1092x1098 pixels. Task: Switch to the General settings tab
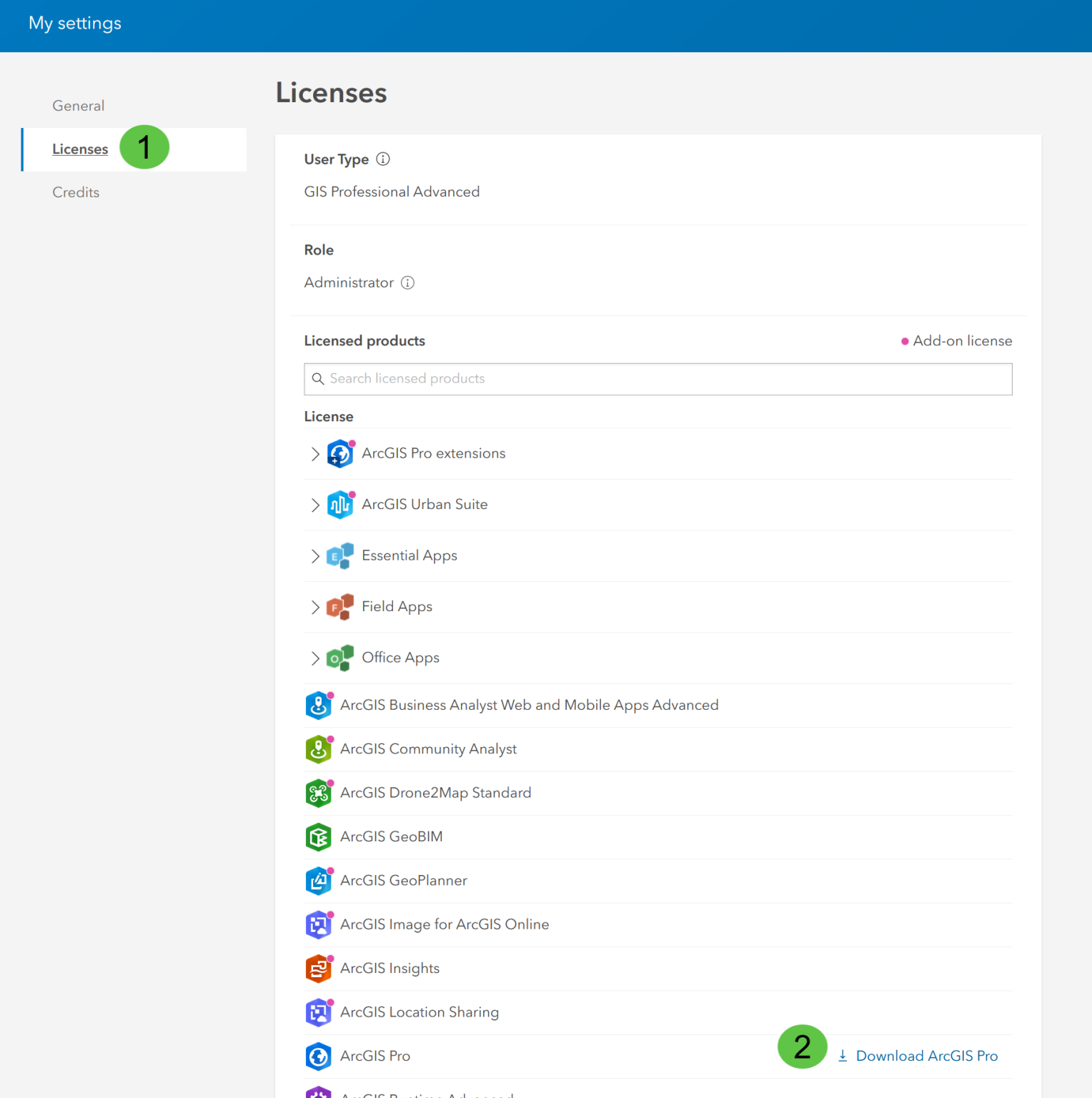tap(79, 106)
